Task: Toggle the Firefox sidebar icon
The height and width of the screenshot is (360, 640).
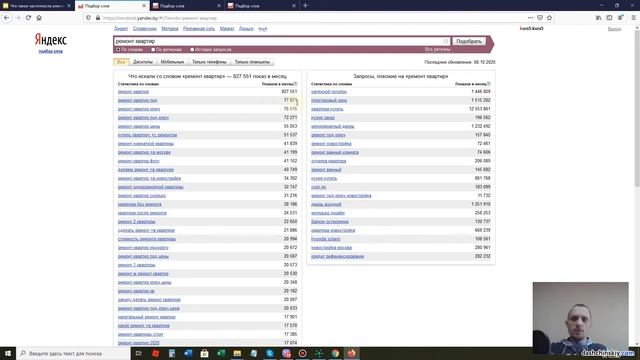Action: [609, 18]
